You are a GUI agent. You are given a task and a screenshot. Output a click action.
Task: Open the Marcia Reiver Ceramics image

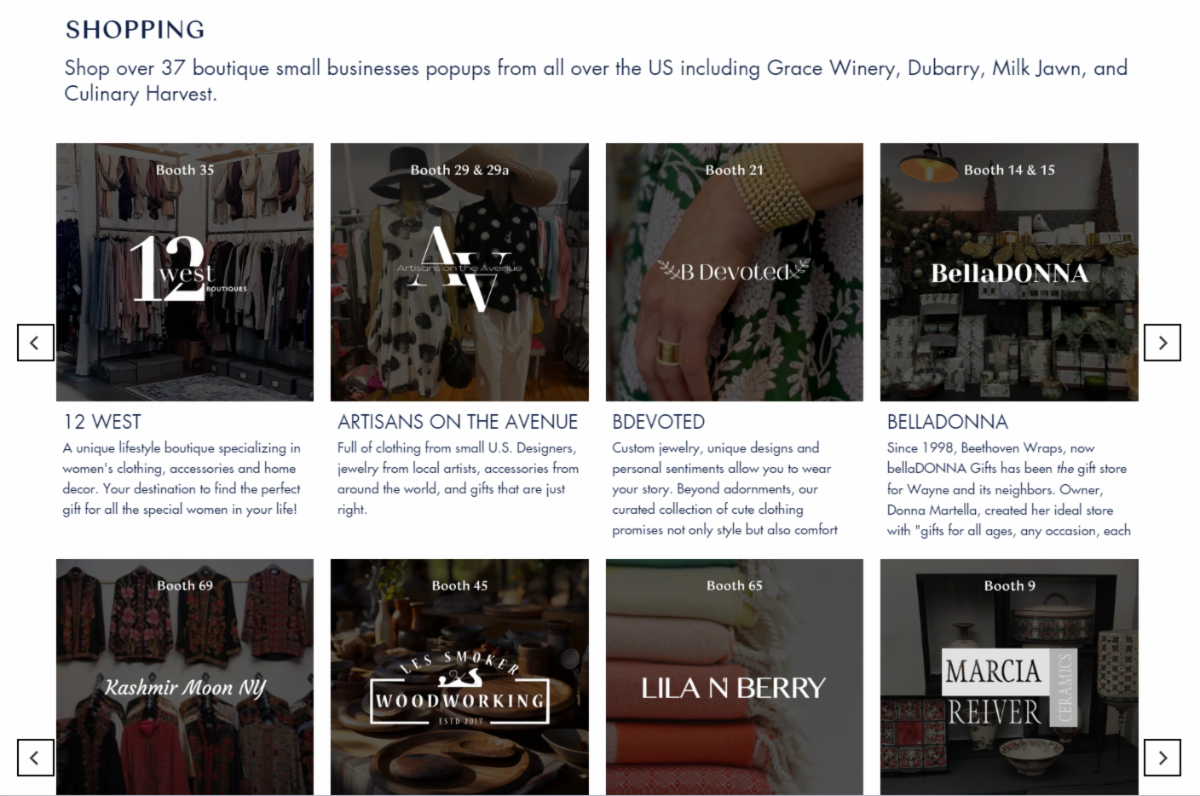tap(1009, 677)
